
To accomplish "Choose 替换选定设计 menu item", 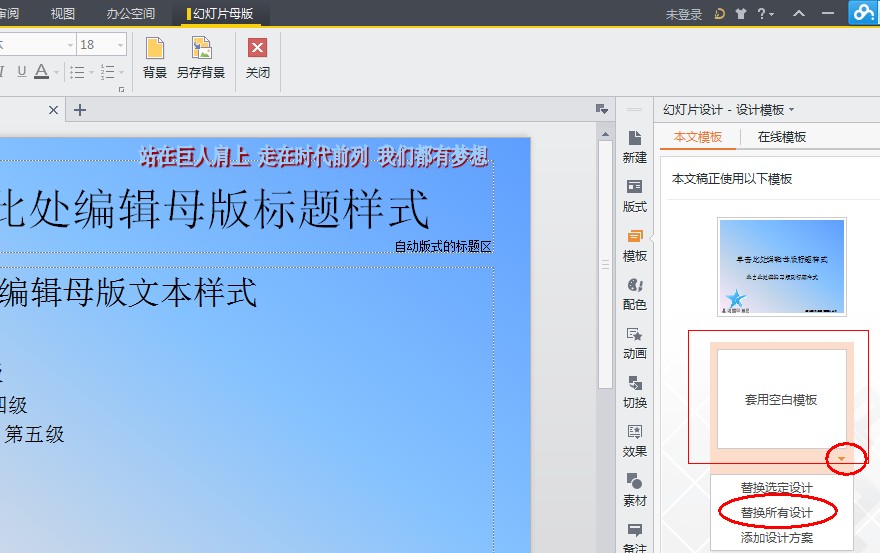I will point(776,487).
